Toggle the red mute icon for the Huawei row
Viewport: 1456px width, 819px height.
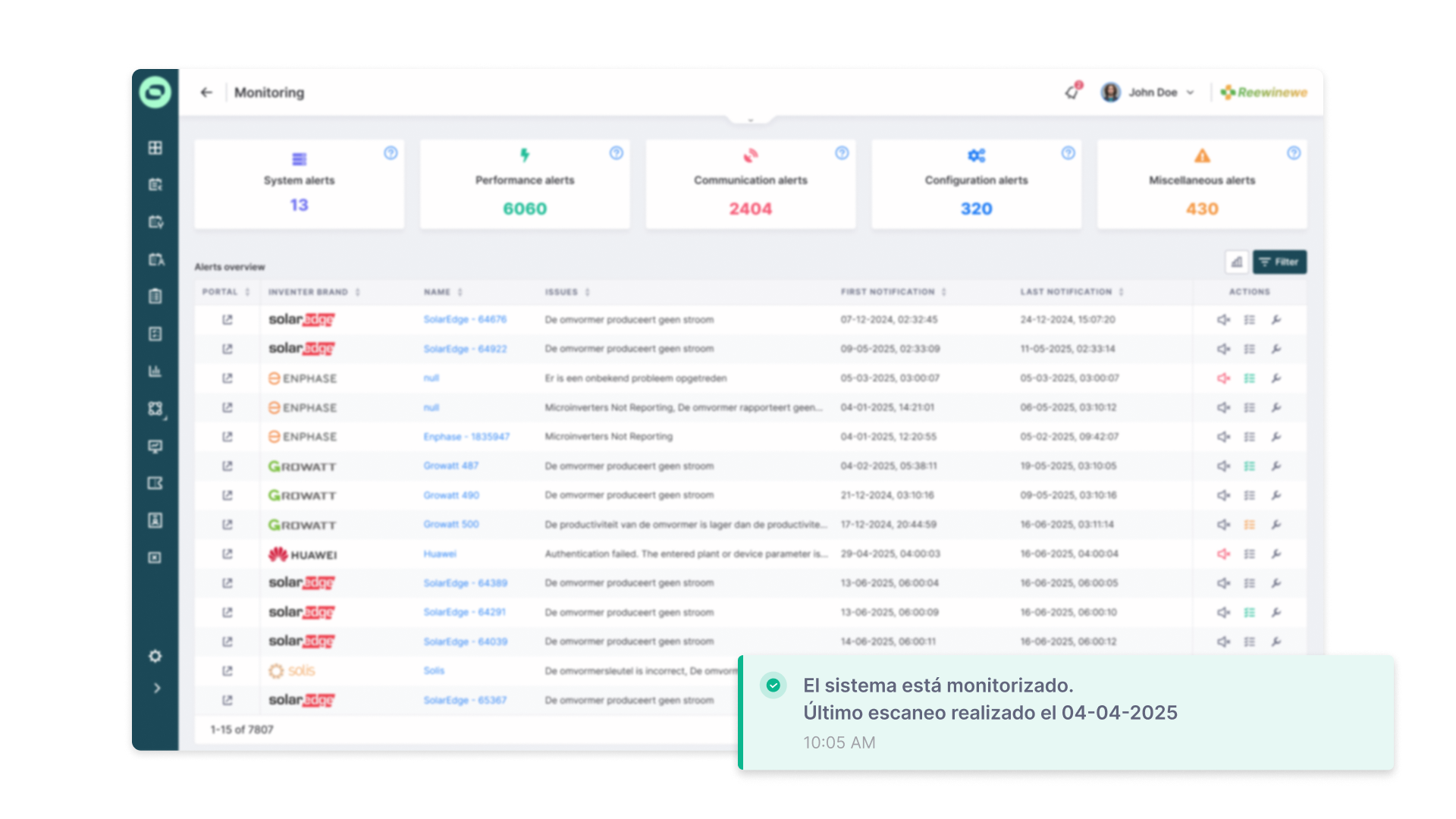point(1223,554)
